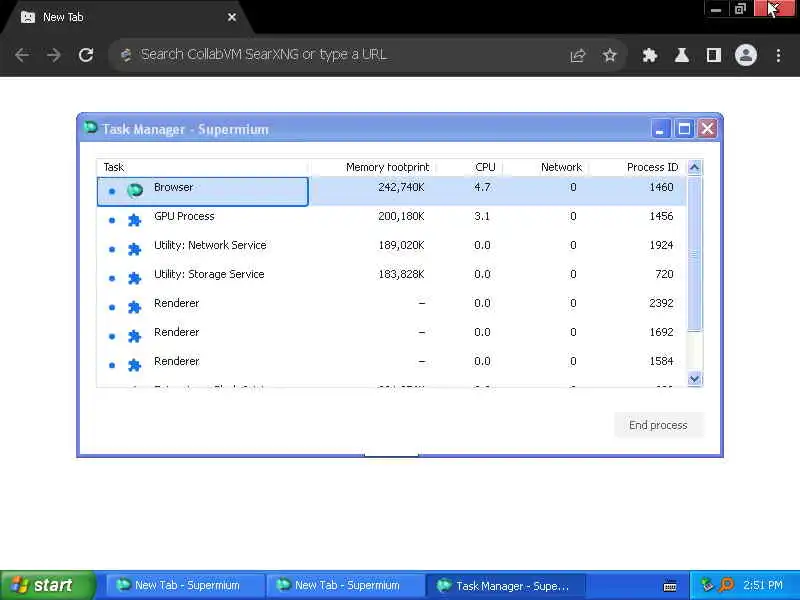Click the task list scroll up arrow

pyautogui.click(x=694, y=167)
